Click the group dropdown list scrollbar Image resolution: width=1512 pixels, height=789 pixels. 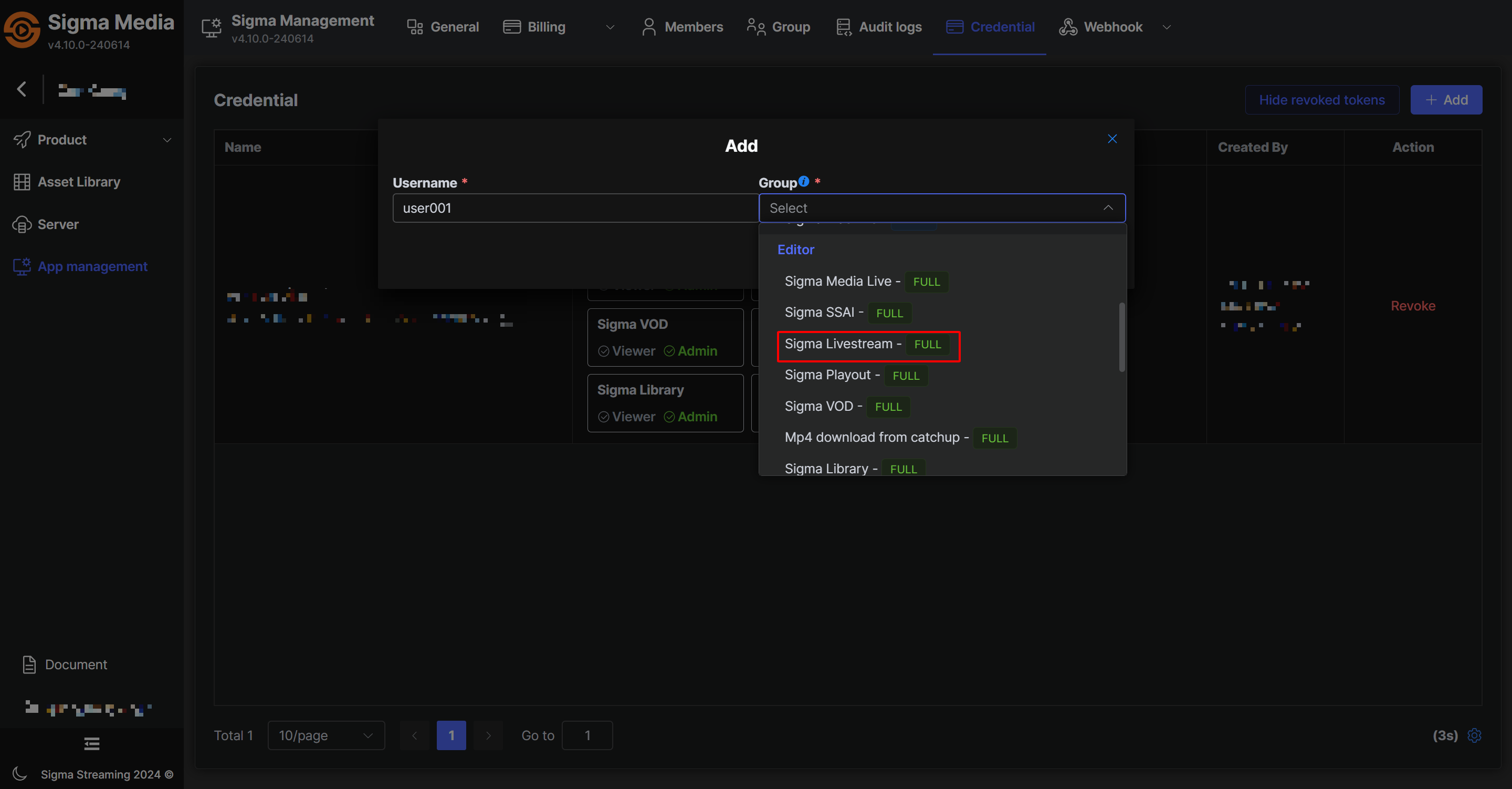coord(1122,337)
